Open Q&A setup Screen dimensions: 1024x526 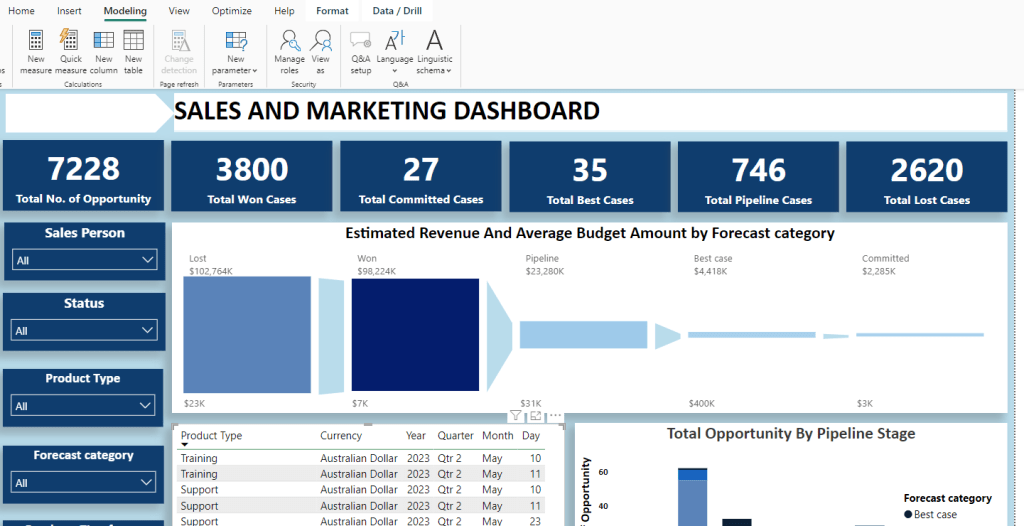click(360, 51)
